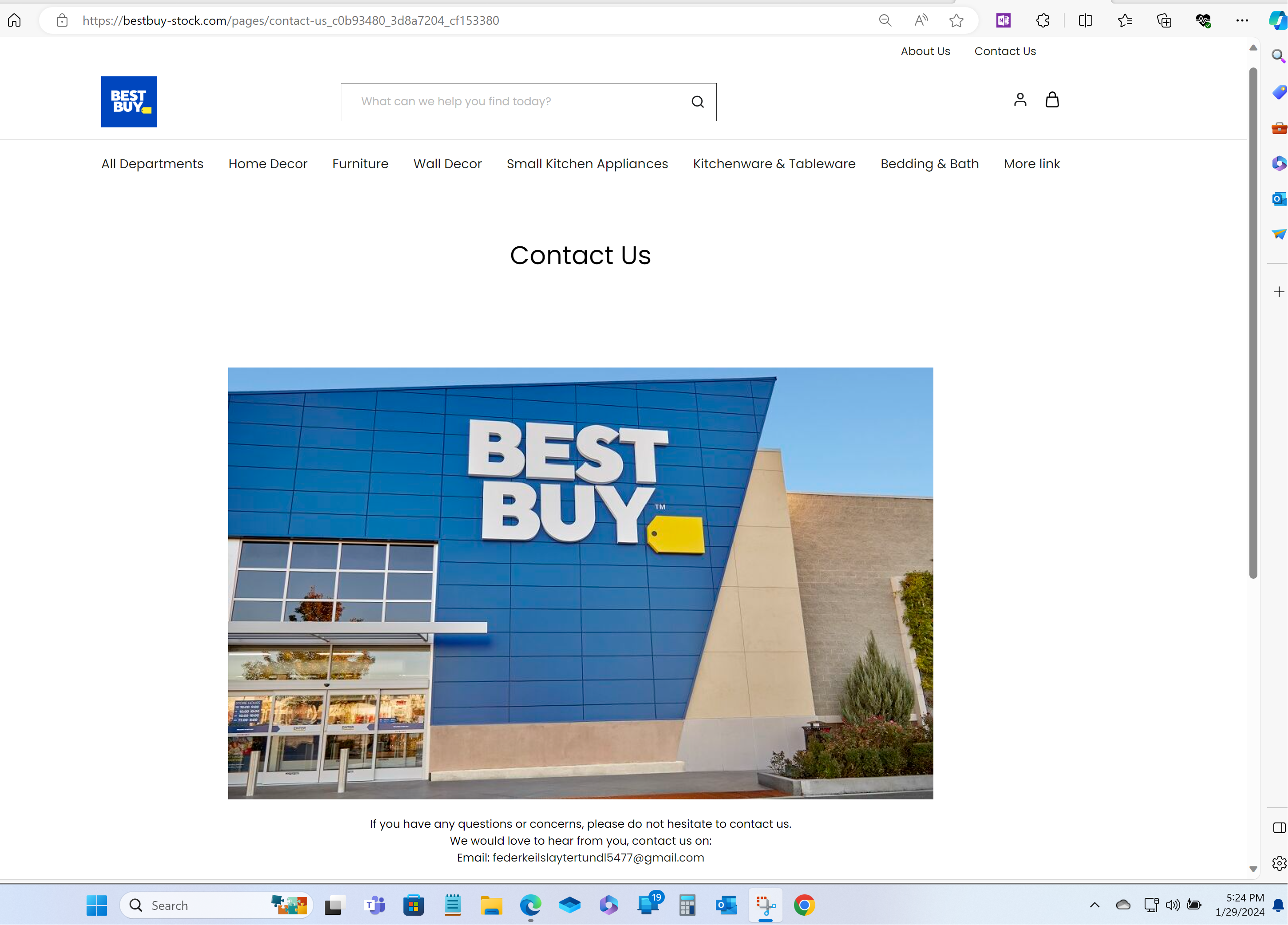Open browser Settings and more menu
This screenshot has width=1288, height=925.
point(1242,21)
